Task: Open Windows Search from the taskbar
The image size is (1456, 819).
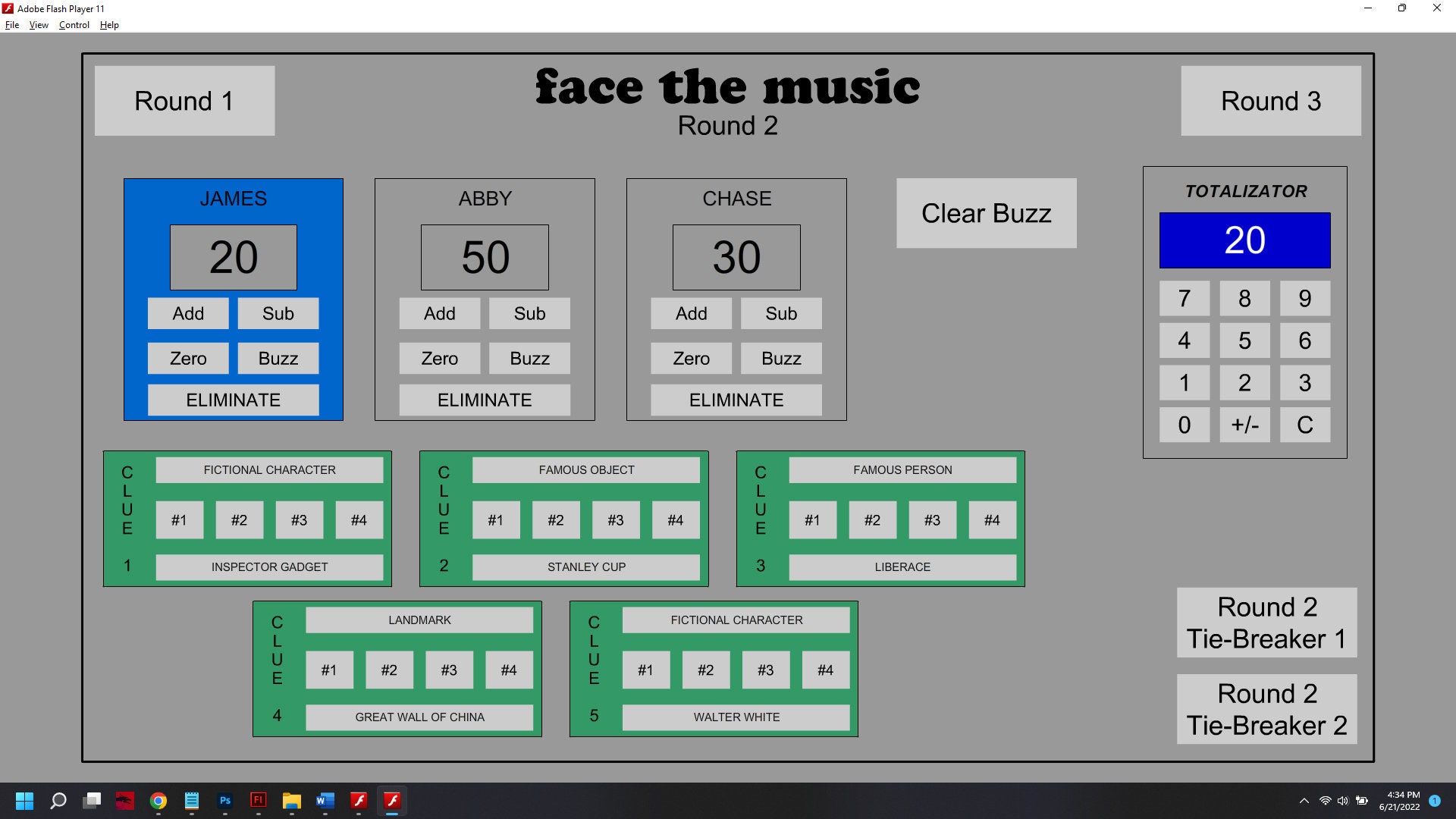Action: click(58, 801)
